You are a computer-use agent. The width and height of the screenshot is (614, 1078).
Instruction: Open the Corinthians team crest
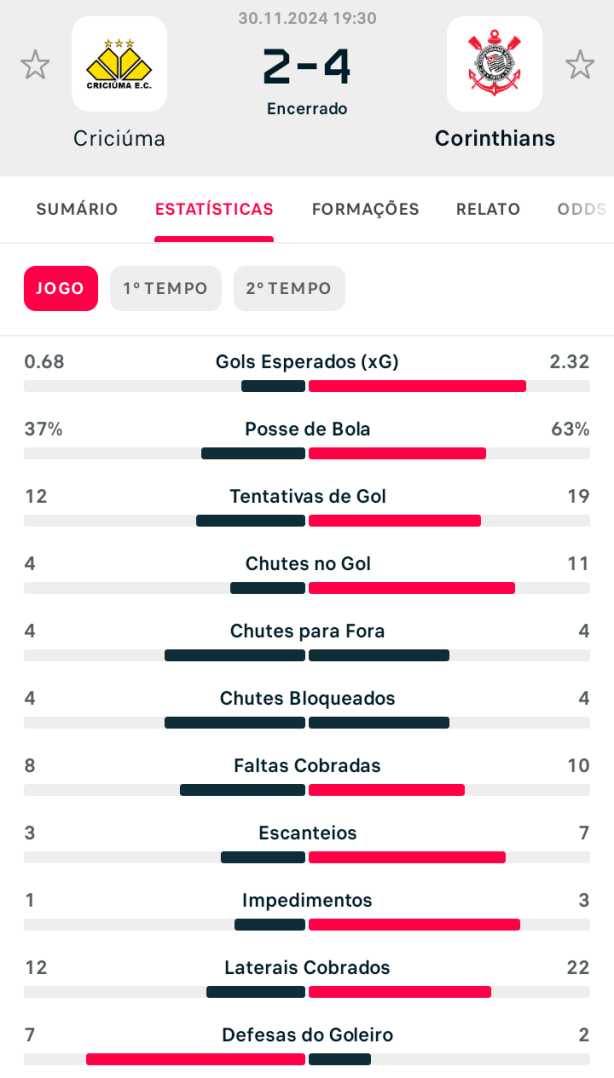coord(494,64)
